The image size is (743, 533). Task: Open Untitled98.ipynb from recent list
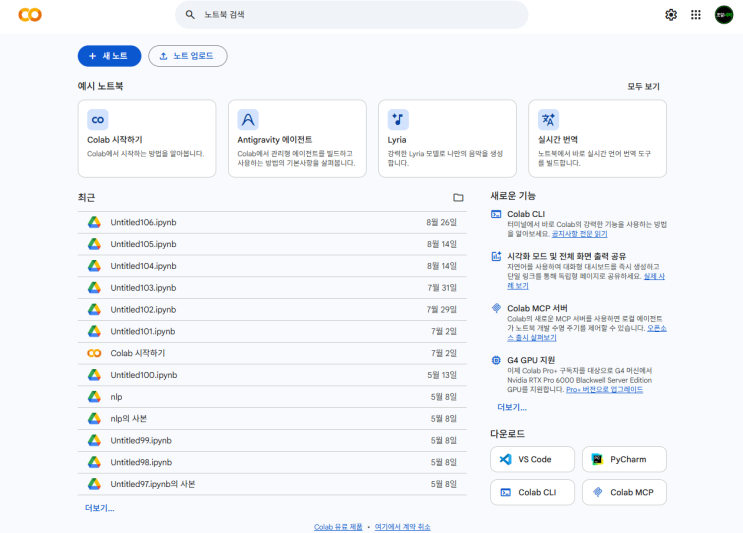[272, 462]
